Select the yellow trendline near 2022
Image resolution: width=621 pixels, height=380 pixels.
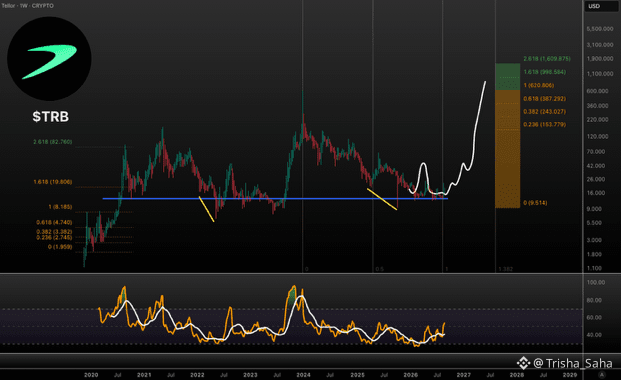coord(206,209)
